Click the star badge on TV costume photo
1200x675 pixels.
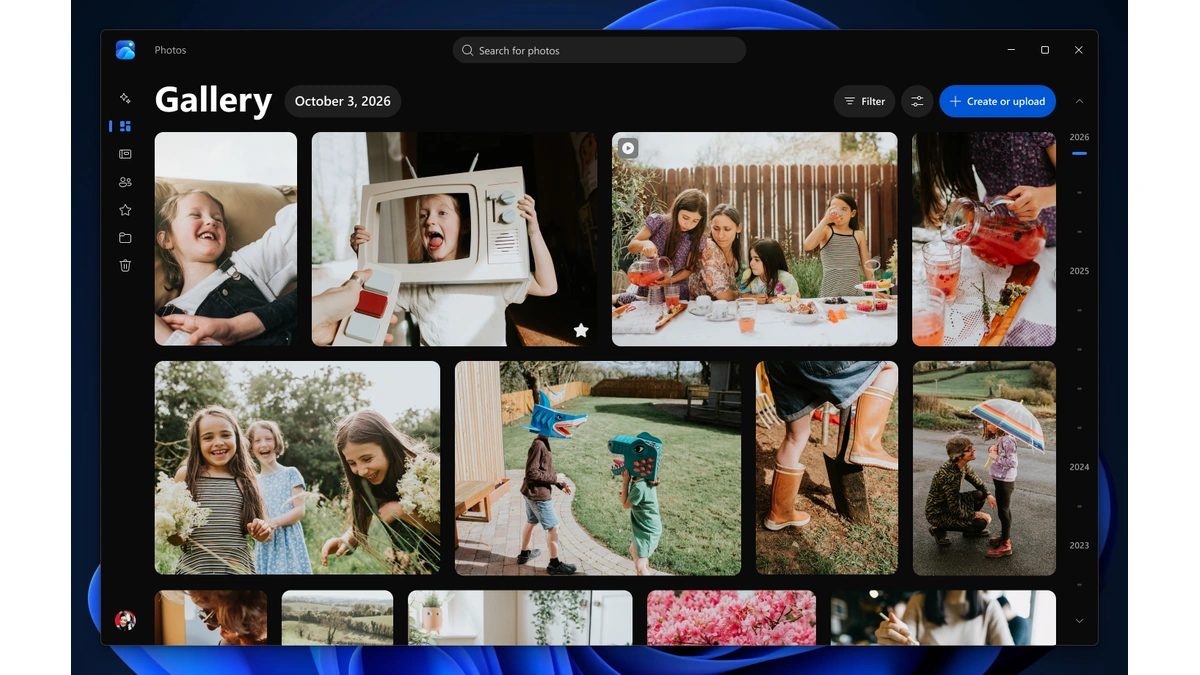(581, 330)
